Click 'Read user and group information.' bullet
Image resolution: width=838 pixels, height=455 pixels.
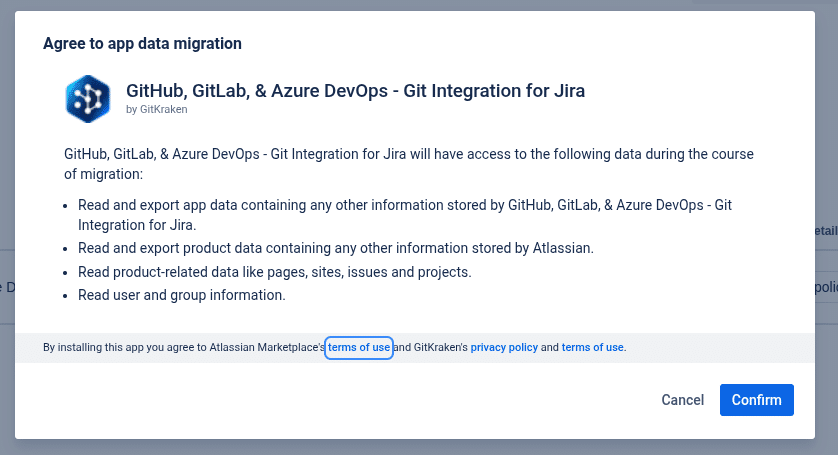pyautogui.click(x=182, y=295)
